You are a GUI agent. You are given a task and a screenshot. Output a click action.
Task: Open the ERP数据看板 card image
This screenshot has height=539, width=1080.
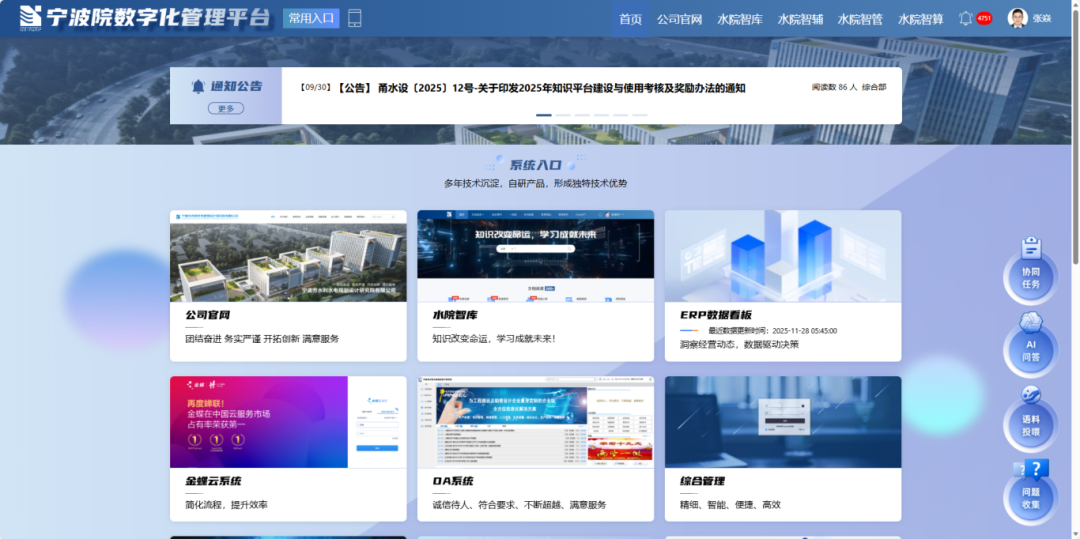click(782, 256)
